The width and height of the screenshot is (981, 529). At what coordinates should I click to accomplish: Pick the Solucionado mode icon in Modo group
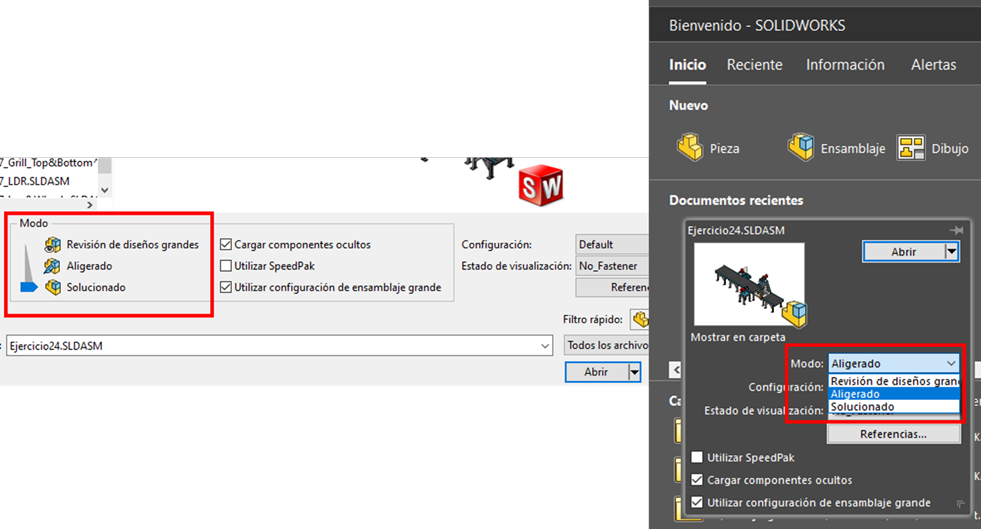[53, 288]
